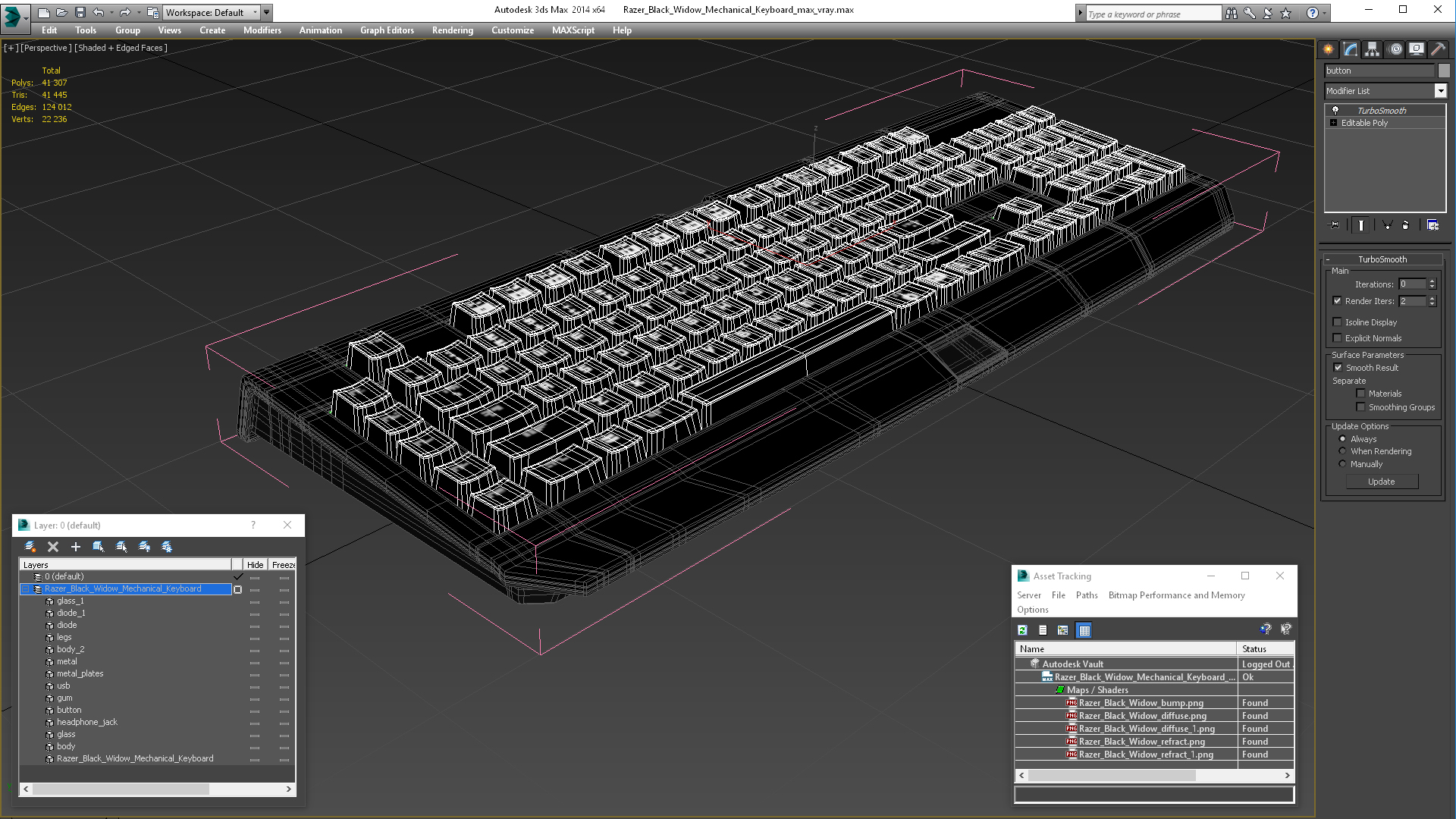The height and width of the screenshot is (819, 1456).
Task: Create new layer in Layer dialog
Action: 30,547
